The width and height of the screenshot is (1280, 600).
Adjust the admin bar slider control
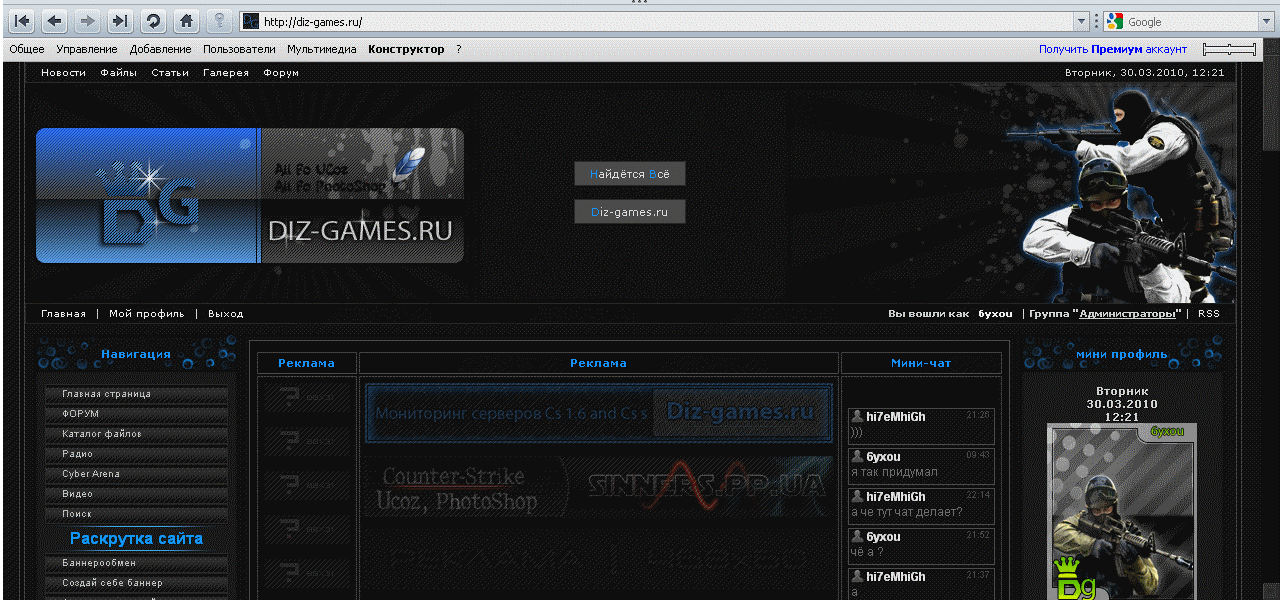1229,49
